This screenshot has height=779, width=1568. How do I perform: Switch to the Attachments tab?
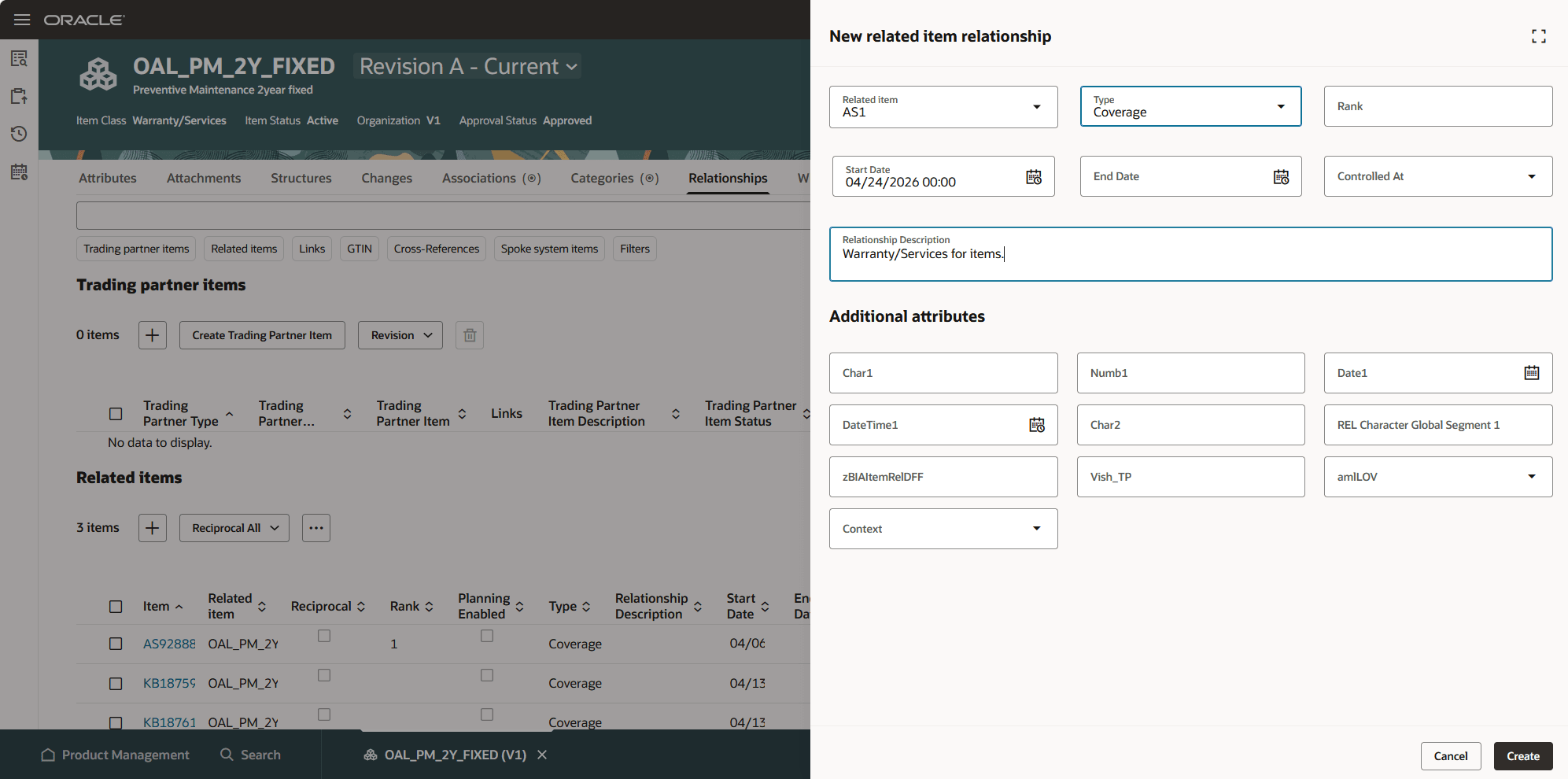[x=204, y=179]
